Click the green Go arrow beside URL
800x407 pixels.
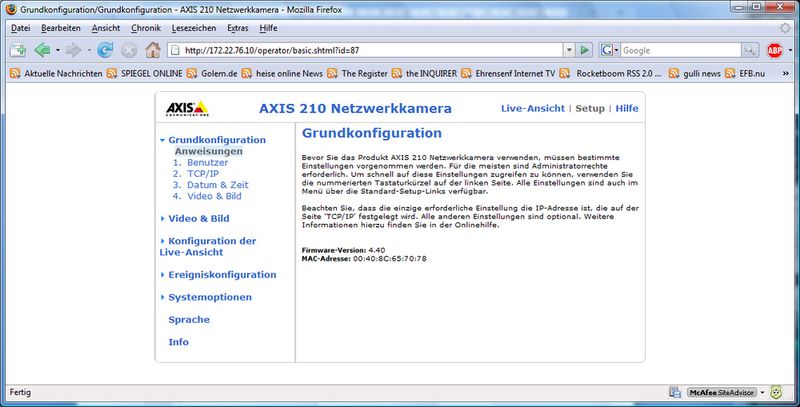tap(584, 50)
